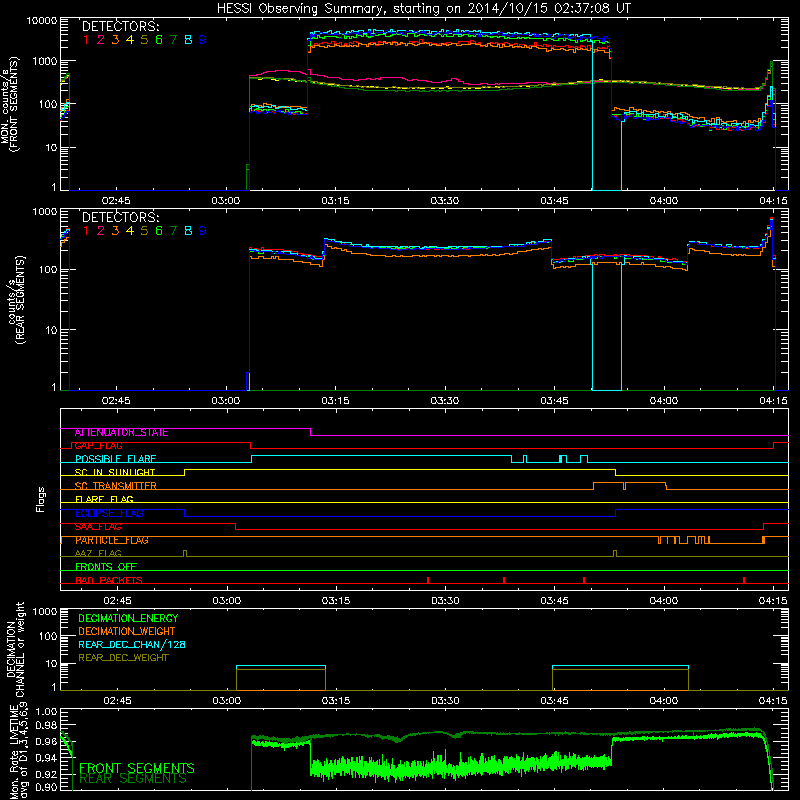This screenshot has height=800, width=800.
Task: Select detector number 7 in front segments legend
Action: pyautogui.click(x=173, y=40)
